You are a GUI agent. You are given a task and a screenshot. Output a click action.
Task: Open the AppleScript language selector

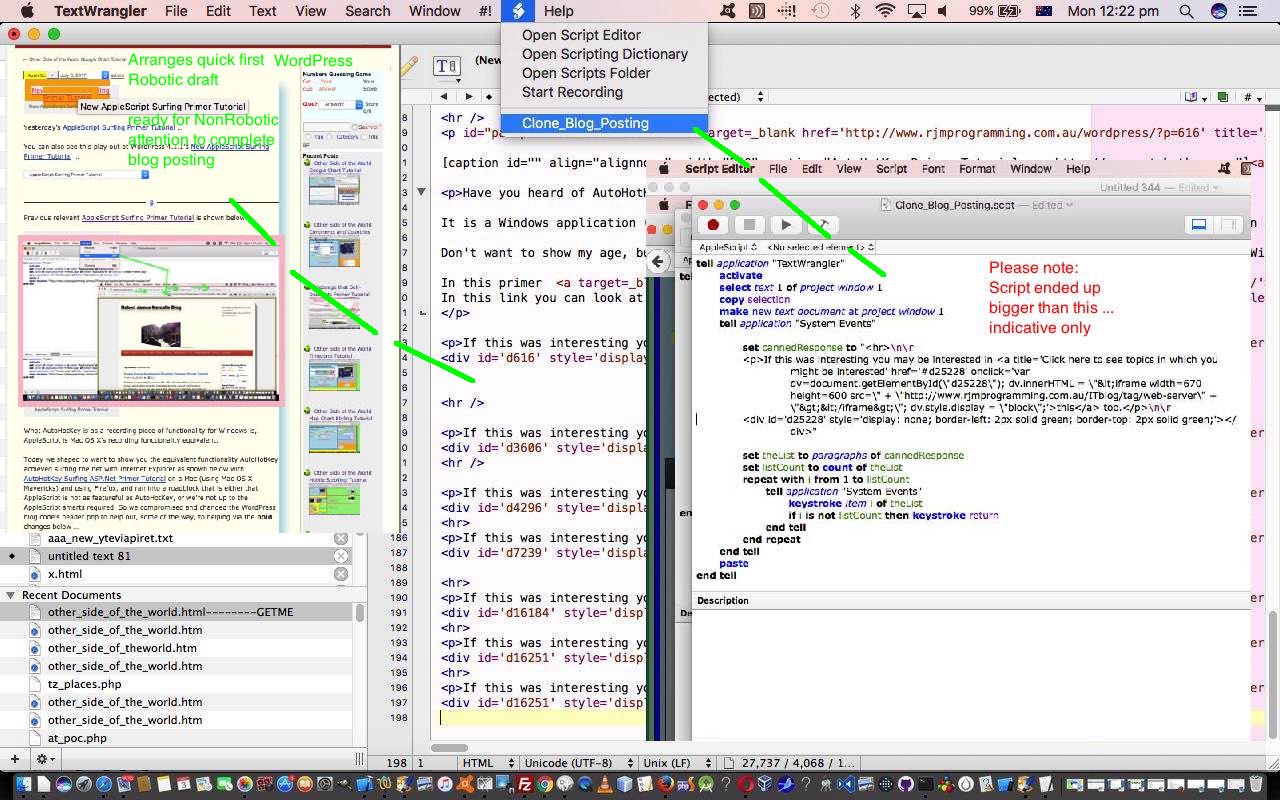point(727,247)
